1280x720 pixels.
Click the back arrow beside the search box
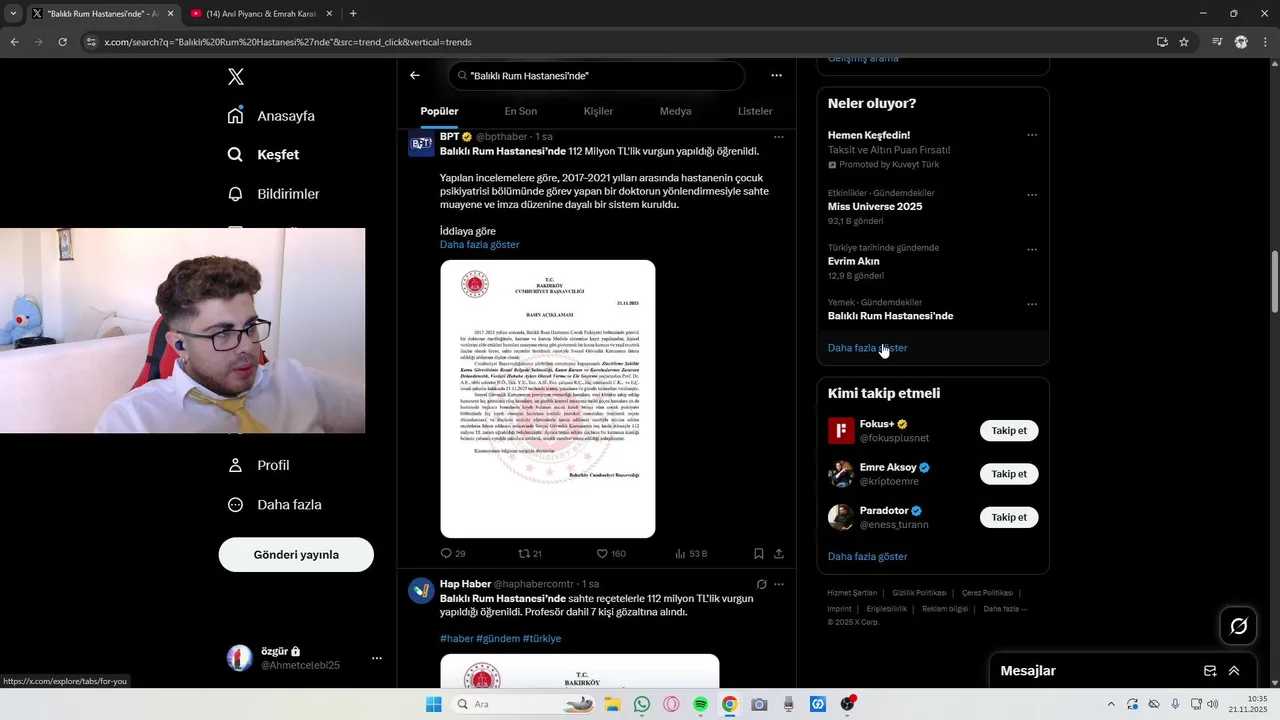[415, 76]
